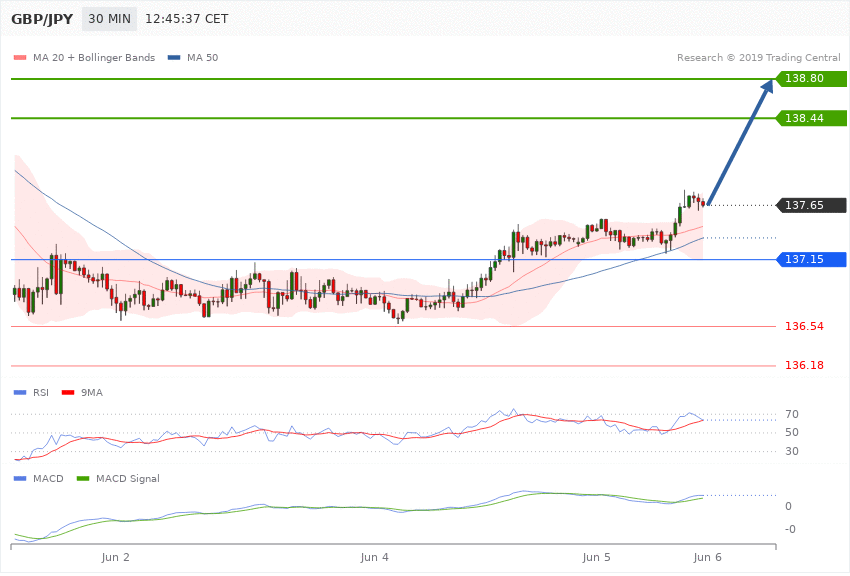
Task: Select the 137.15 pivot price tag
Action: pos(811,260)
